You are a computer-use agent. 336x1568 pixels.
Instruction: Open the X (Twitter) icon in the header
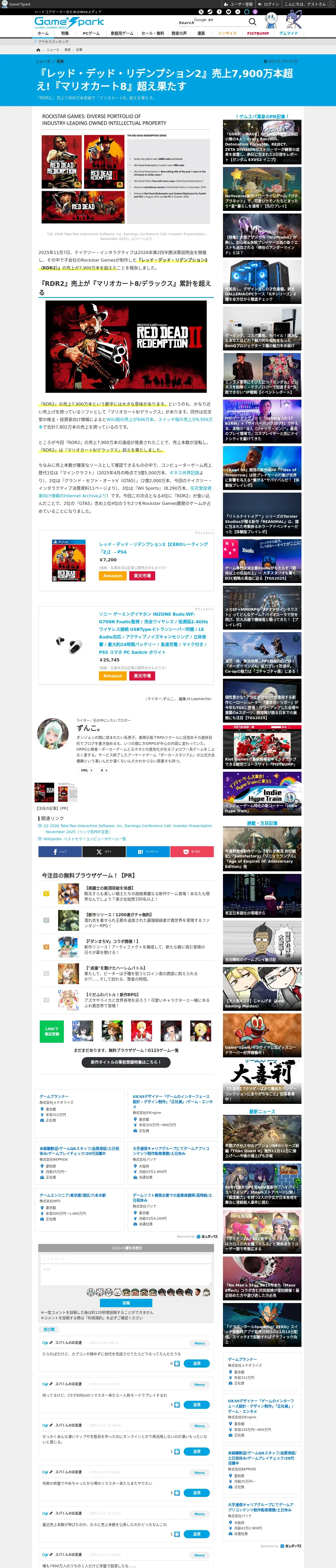pos(201,11)
